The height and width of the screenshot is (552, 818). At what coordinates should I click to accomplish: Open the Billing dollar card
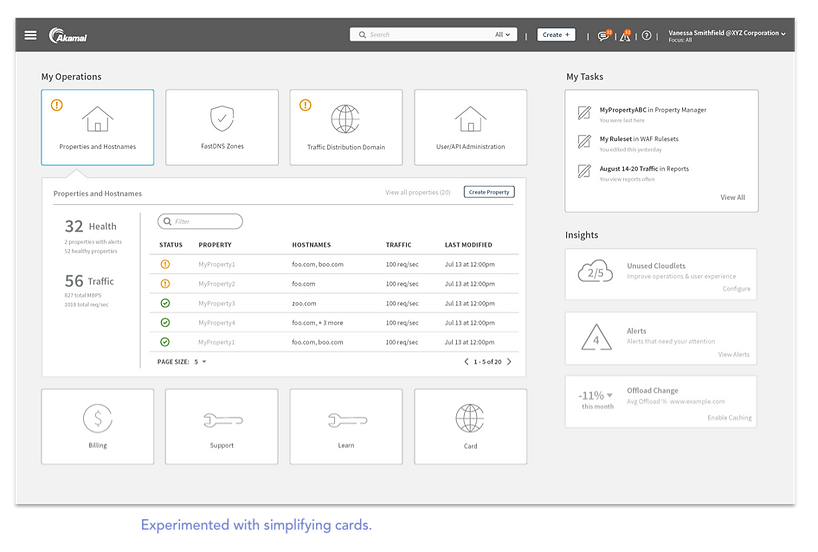98,426
